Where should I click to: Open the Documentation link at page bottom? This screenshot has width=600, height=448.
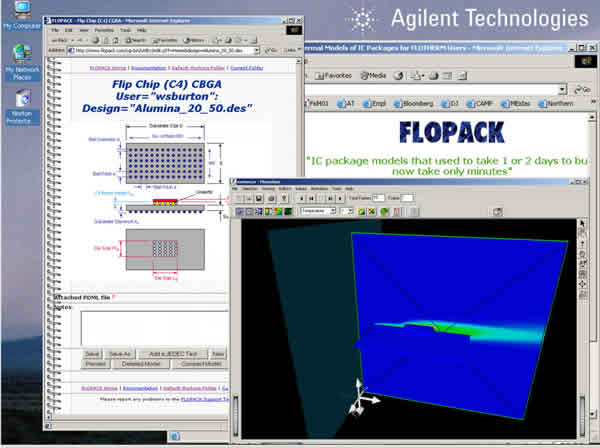[140, 388]
